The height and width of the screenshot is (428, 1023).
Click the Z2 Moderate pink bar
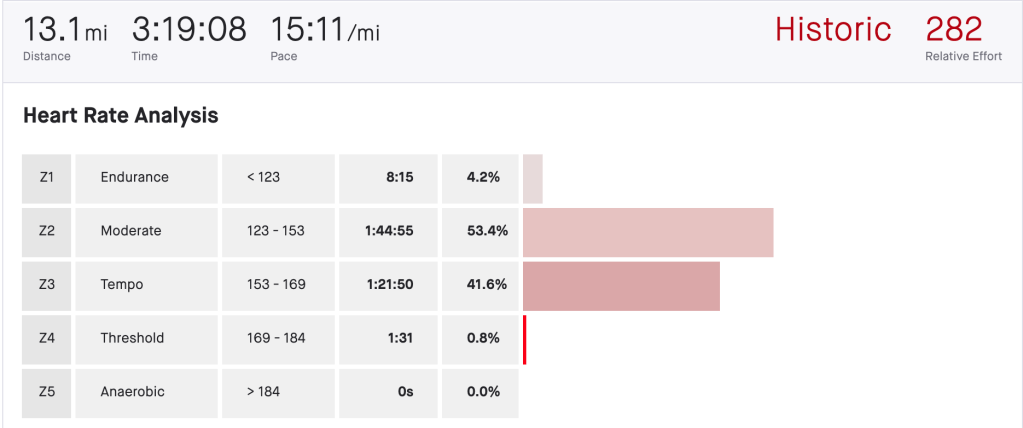point(648,232)
